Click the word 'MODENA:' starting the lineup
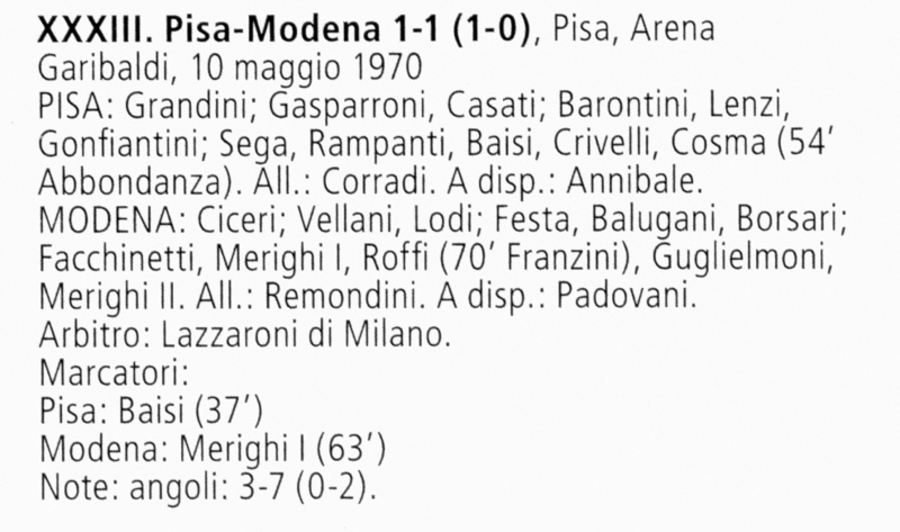This screenshot has width=900, height=532. pos(114,220)
